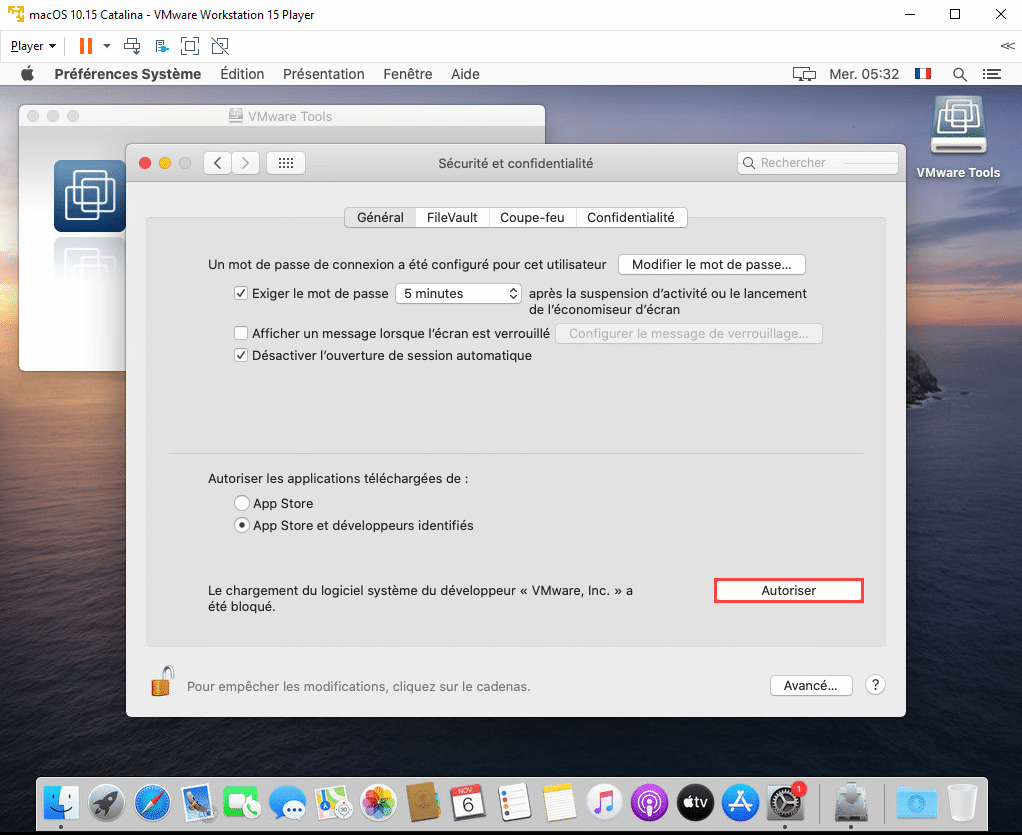Click the help question mark button
Screen dimensions: 1022x835
pos(875,685)
